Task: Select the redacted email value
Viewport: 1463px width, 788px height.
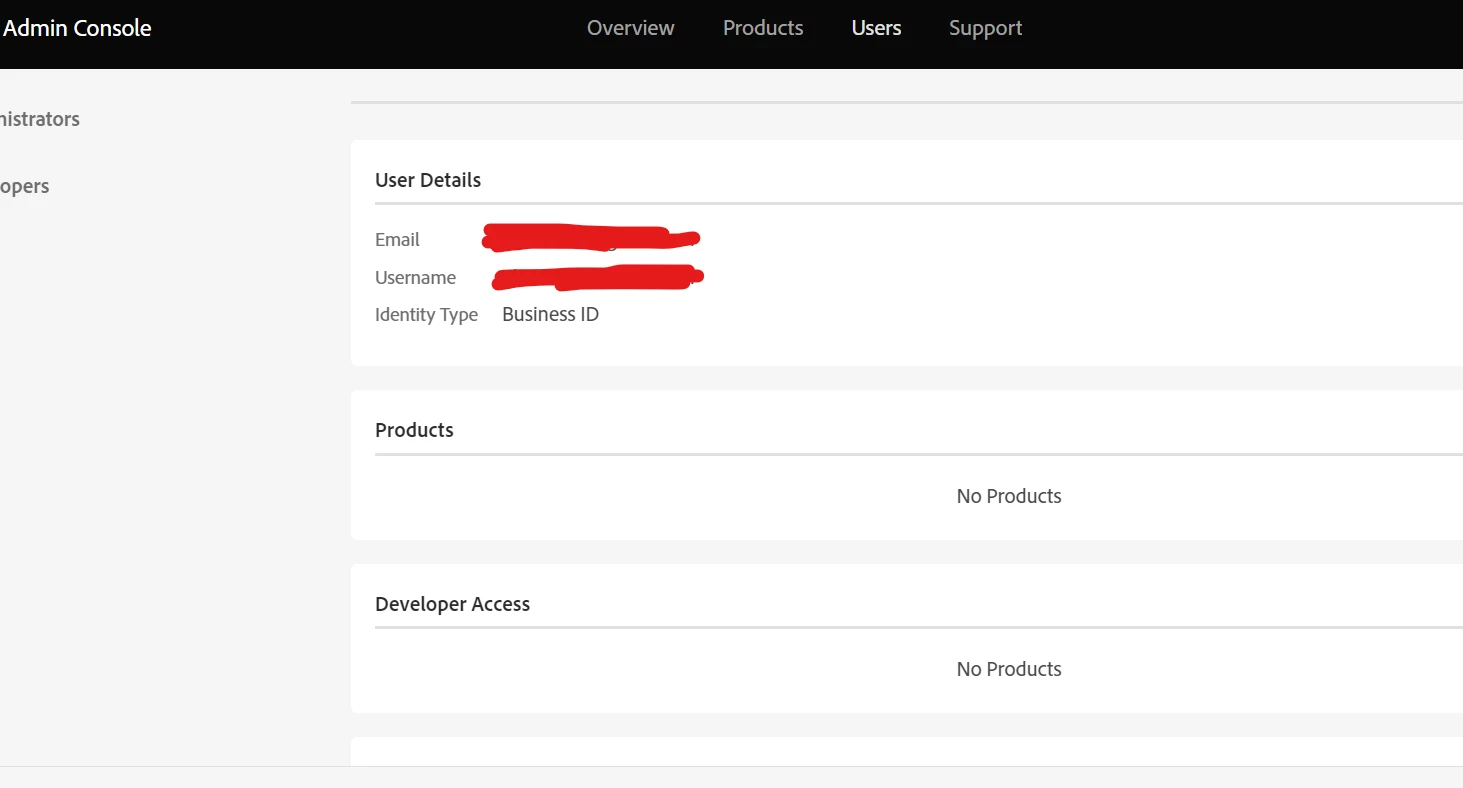Action: pyautogui.click(x=591, y=237)
